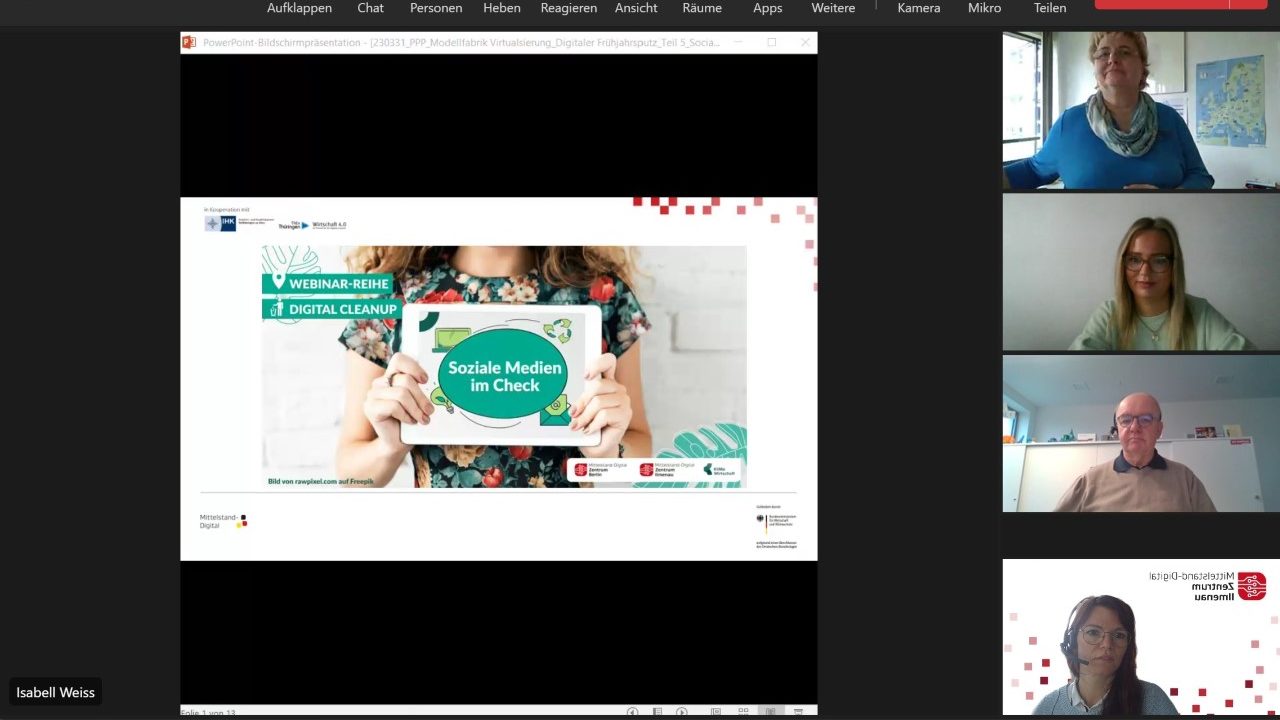Image resolution: width=1280 pixels, height=720 pixels.
Task: Switch to slide sorter view icon
Action: (743, 712)
